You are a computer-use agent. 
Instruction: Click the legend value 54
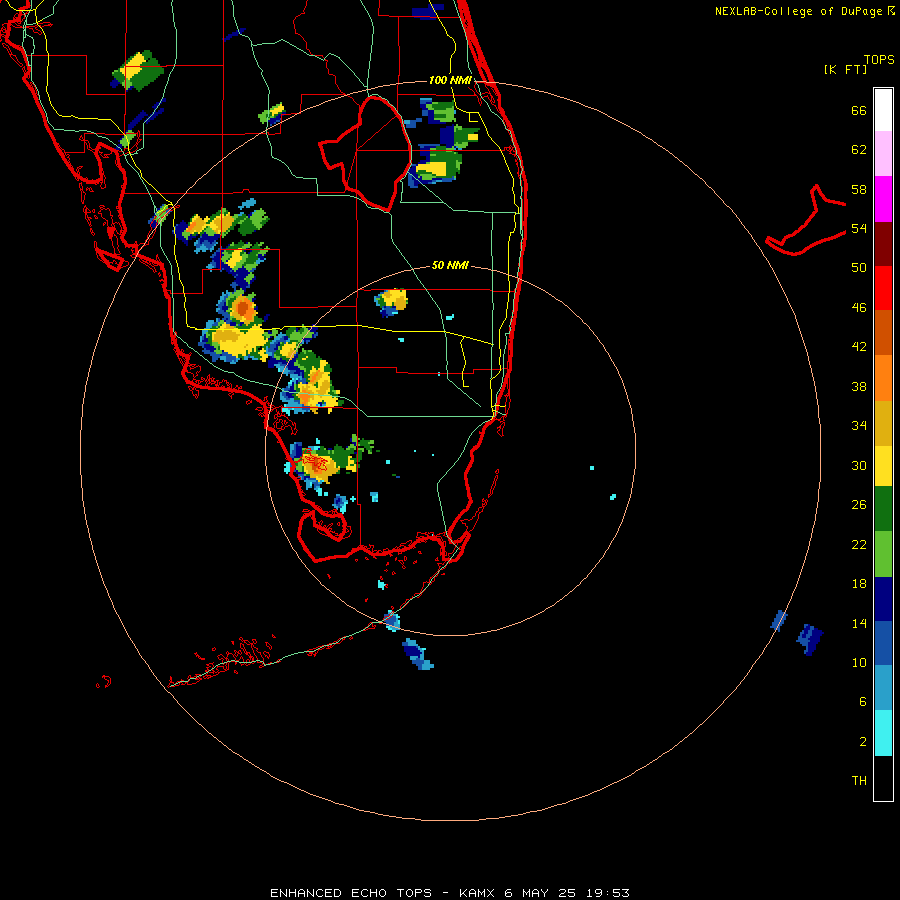859,228
